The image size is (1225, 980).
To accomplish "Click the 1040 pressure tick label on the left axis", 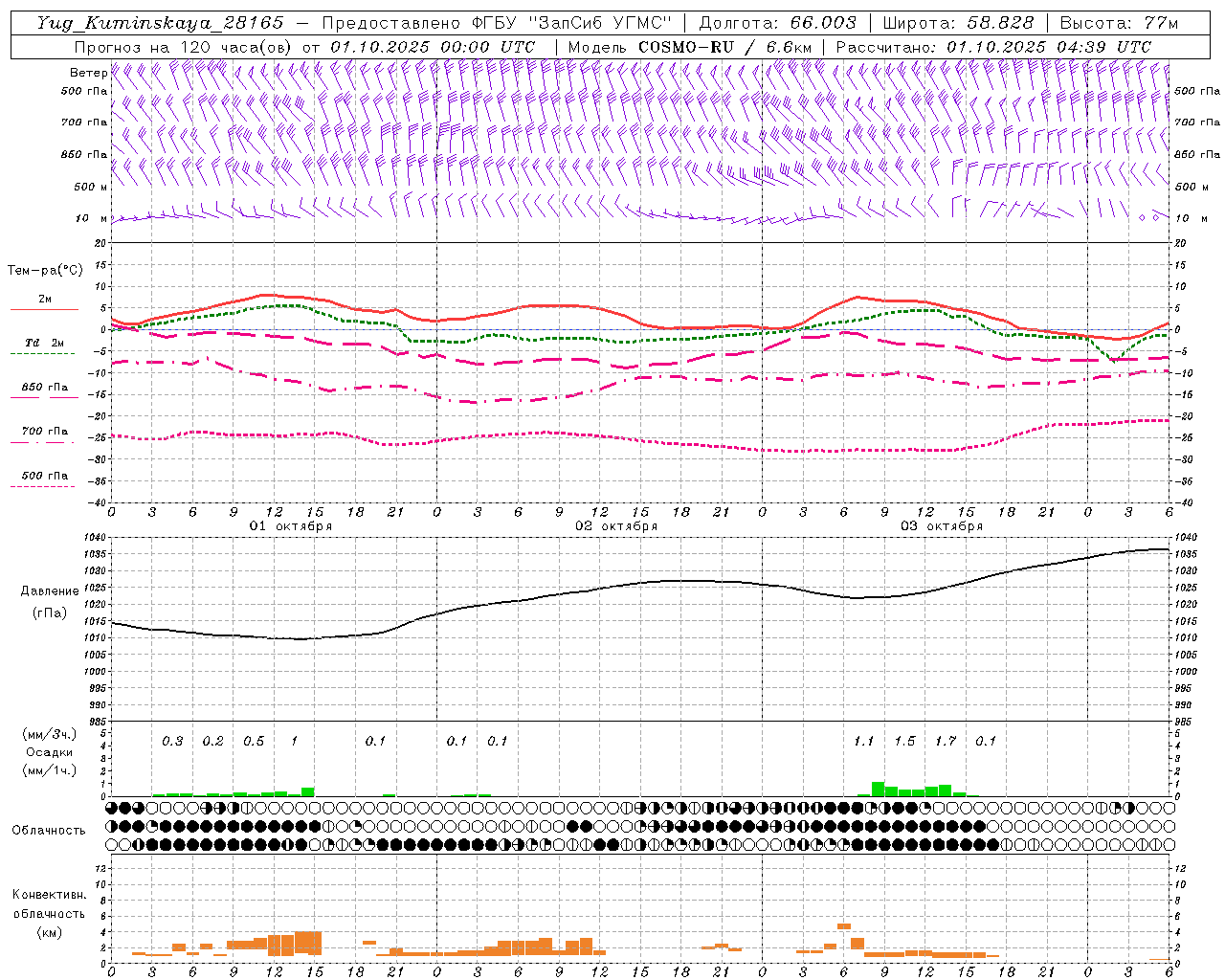I will point(96,537).
